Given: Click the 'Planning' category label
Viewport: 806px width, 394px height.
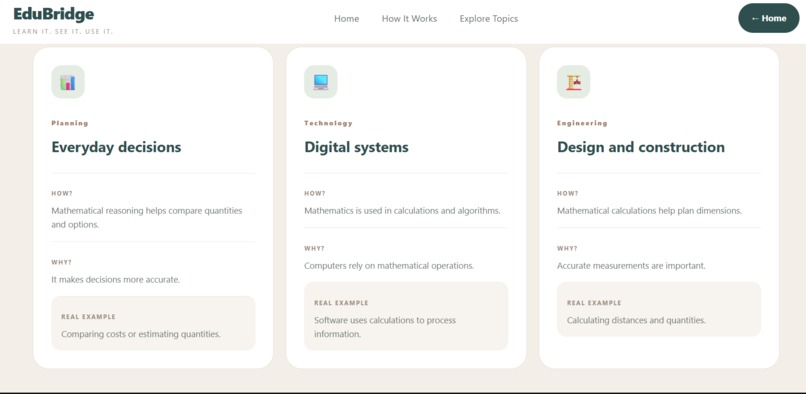Looking at the screenshot, I should (70, 123).
